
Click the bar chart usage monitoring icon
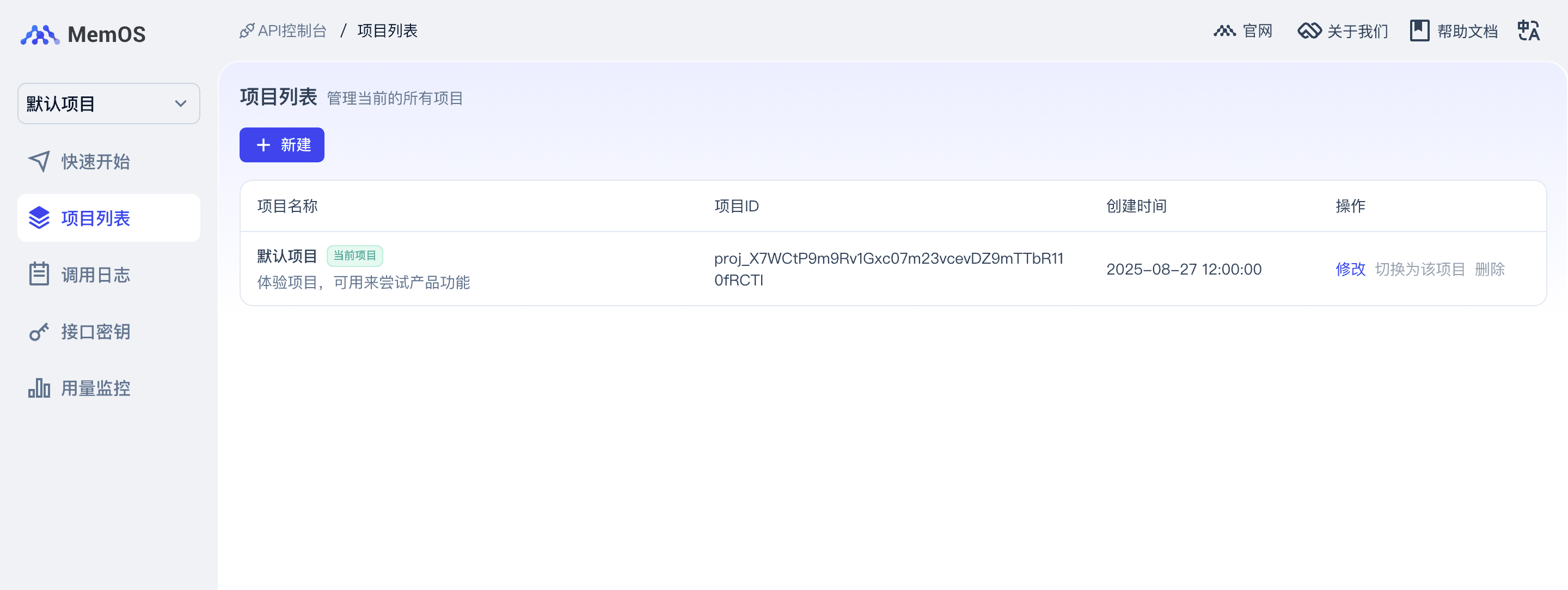pyautogui.click(x=39, y=388)
